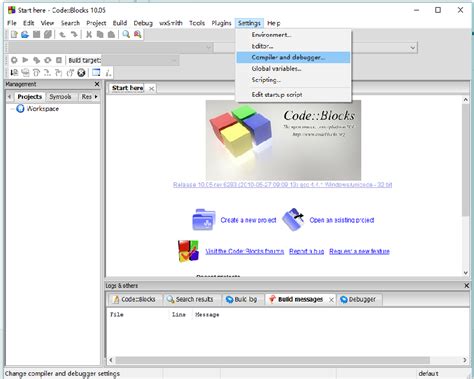Select Workspace in the Projects tree
474x379 pixels.
(x=43, y=109)
